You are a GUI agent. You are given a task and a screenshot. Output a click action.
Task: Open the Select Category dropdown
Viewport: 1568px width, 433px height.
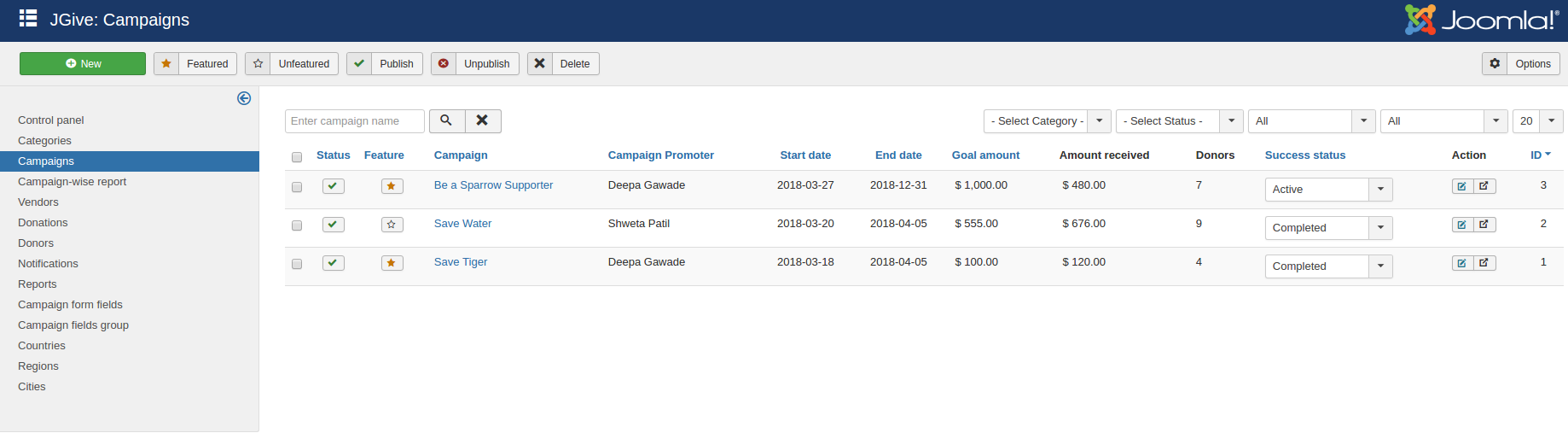point(1047,121)
